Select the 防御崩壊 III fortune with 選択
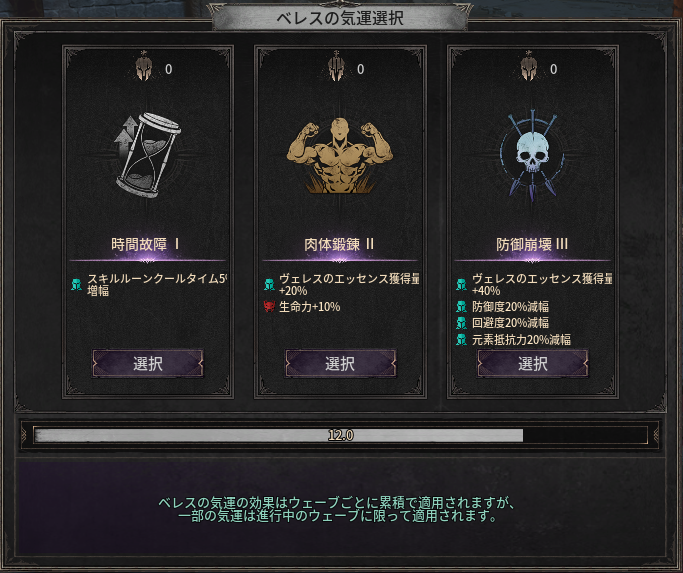Screen dimensions: 683x573 (x=533, y=363)
